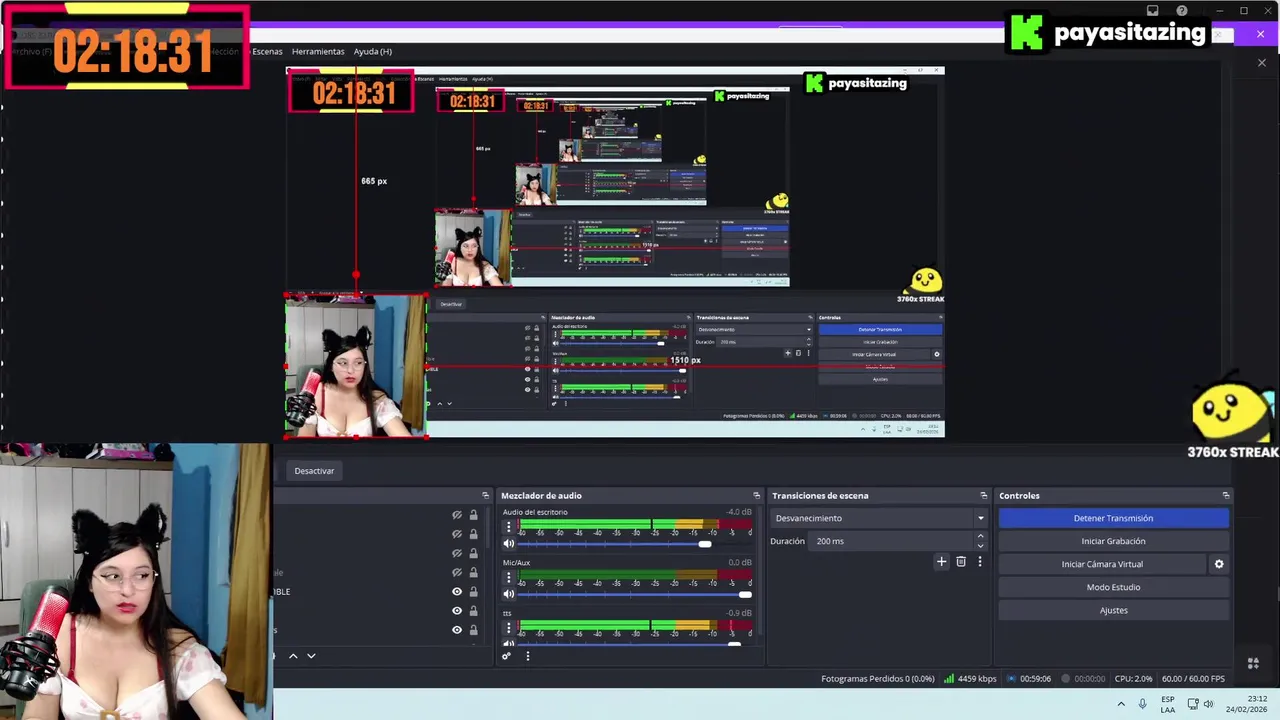
Task: Open advanced audio properties gear in mixer
Action: (x=506, y=656)
